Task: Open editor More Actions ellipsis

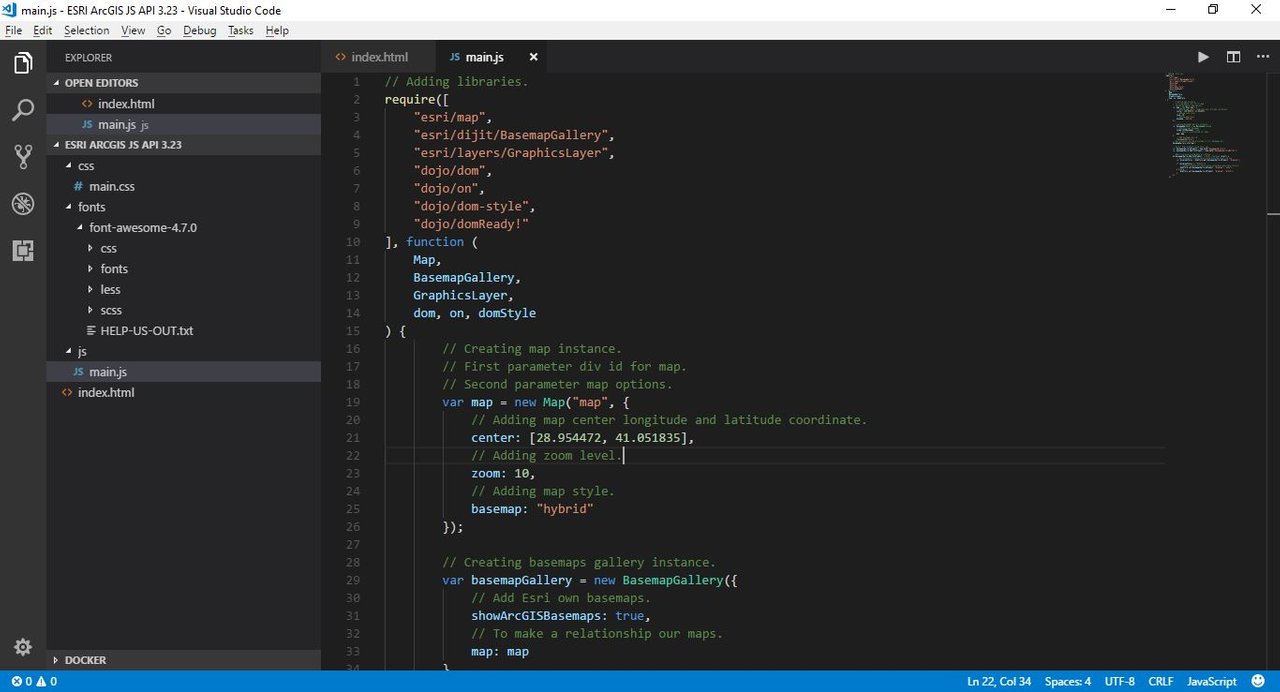Action: pyautogui.click(x=1262, y=57)
